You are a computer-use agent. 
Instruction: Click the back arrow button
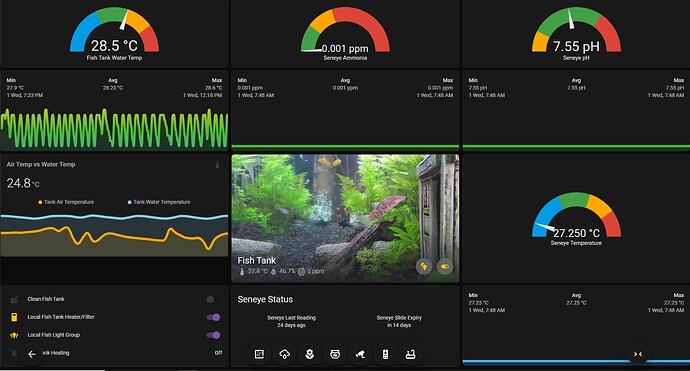point(32,354)
